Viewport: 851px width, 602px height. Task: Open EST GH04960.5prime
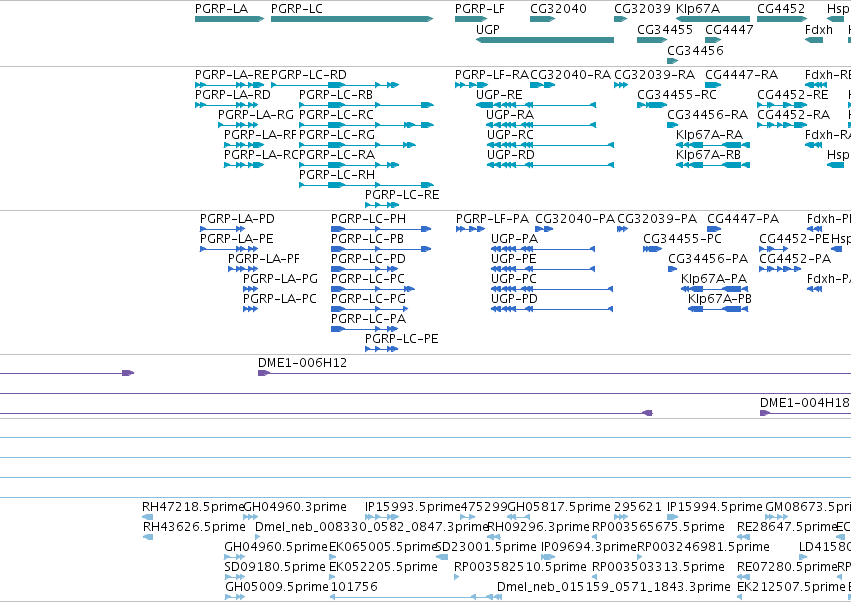click(x=234, y=557)
